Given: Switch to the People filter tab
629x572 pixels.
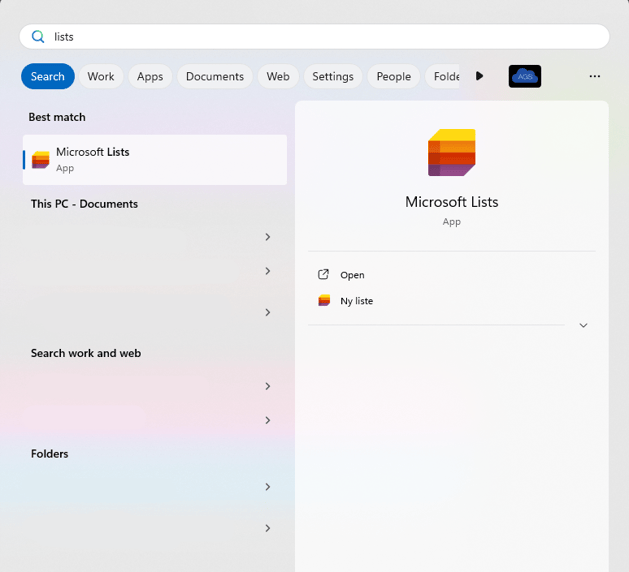Looking at the screenshot, I should click(x=394, y=76).
